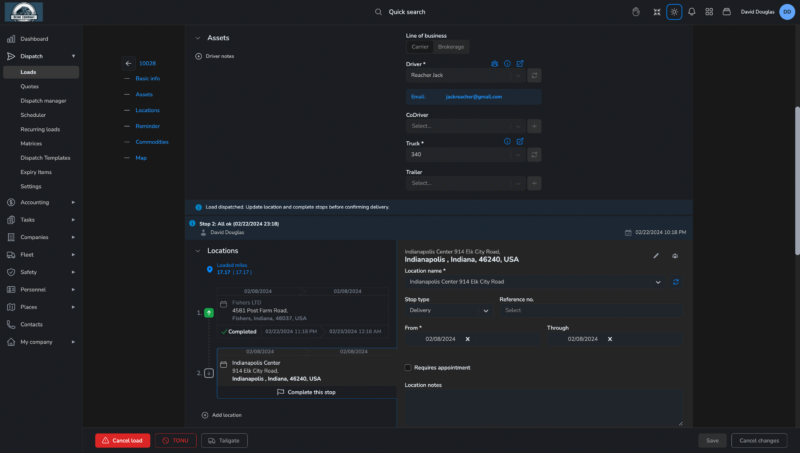Open the CoDriver select dropdown
This screenshot has width=800, height=453.
pyautogui.click(x=465, y=126)
